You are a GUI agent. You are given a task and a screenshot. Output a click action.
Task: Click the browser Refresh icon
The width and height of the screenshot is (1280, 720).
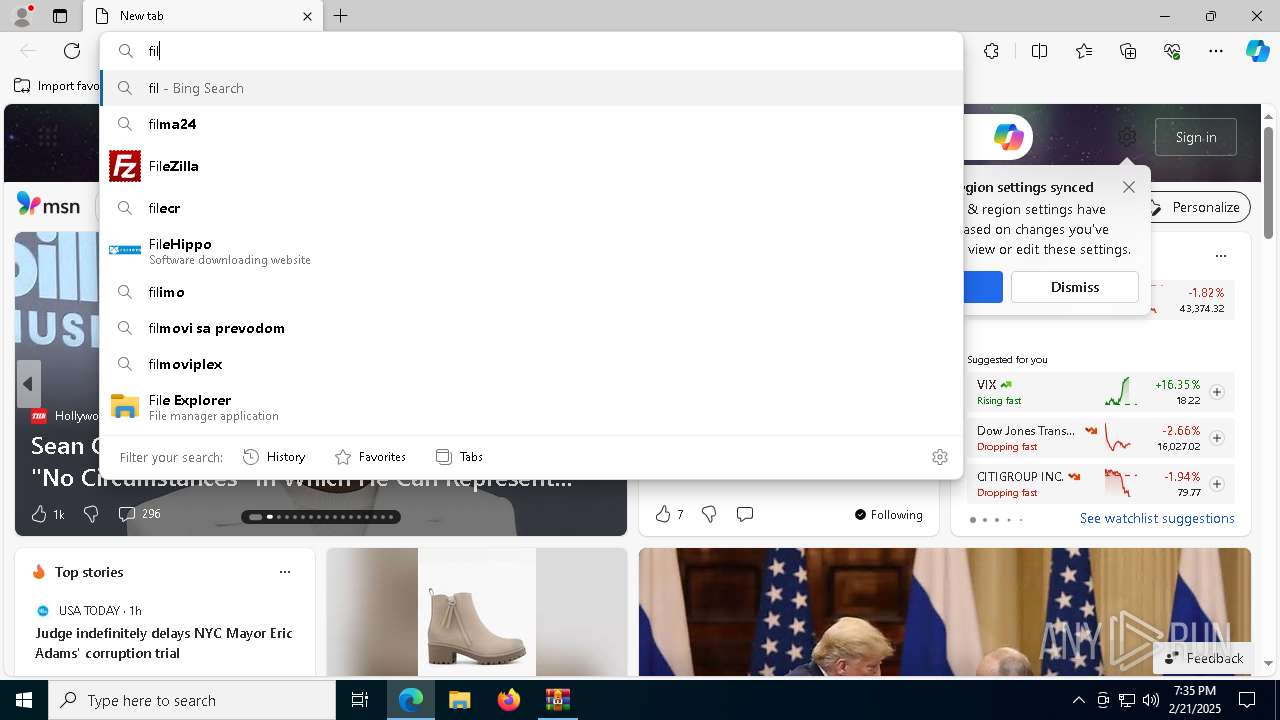tap(72, 51)
